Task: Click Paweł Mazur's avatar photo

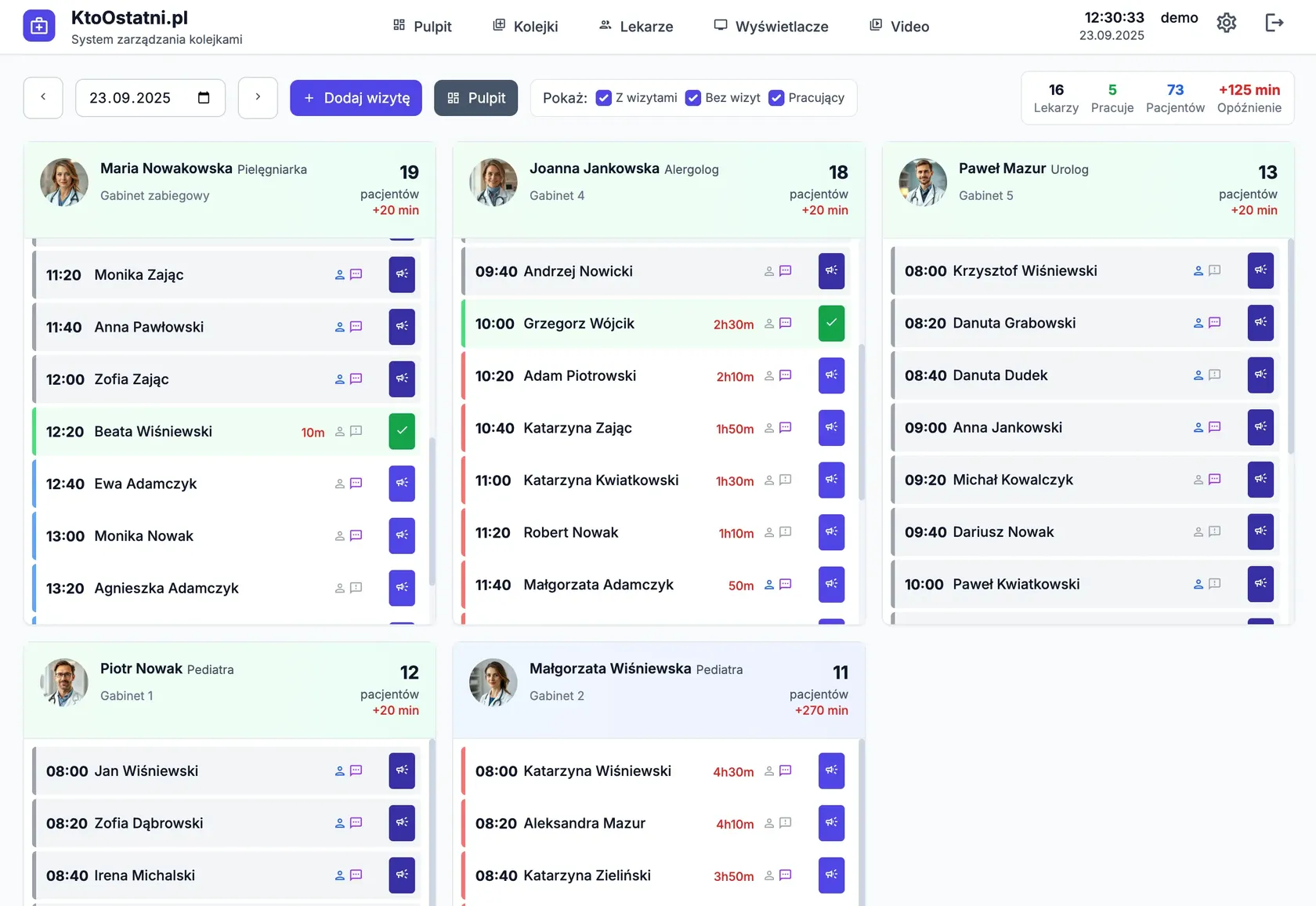Action: (923, 183)
